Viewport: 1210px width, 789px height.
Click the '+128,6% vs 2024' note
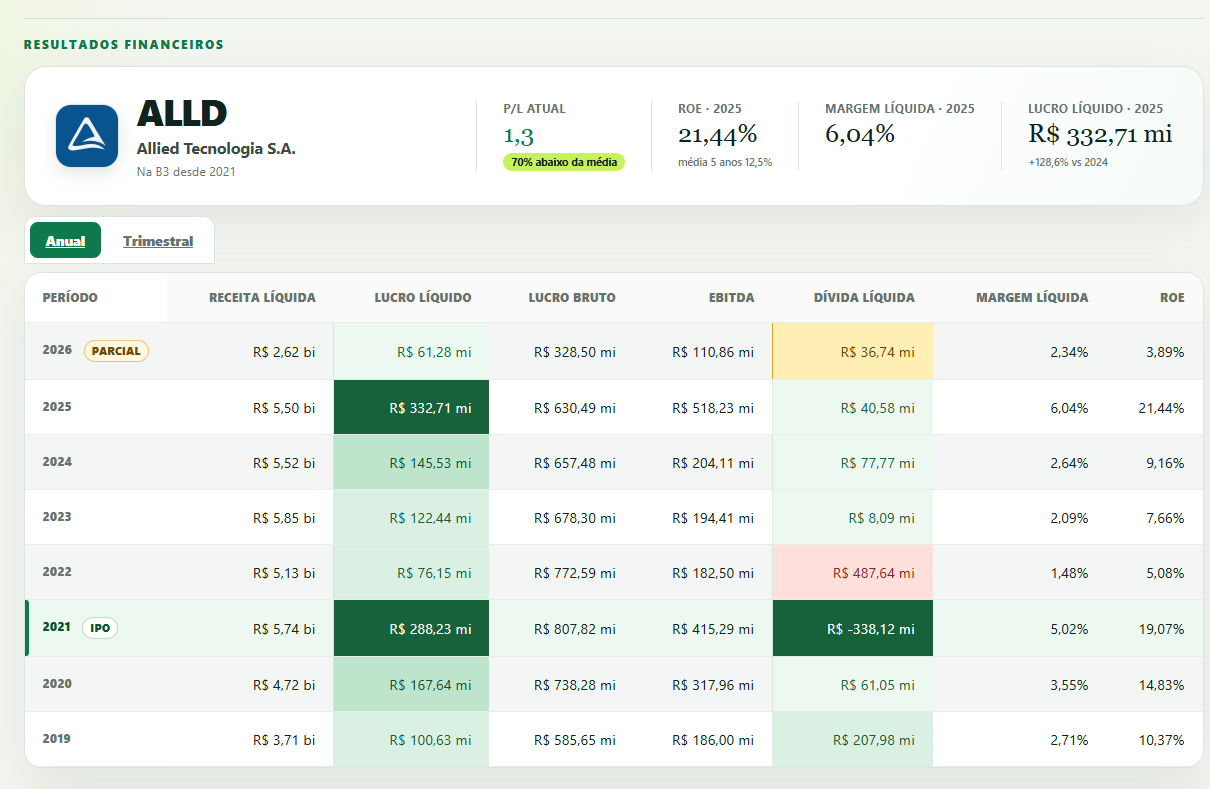1068,162
